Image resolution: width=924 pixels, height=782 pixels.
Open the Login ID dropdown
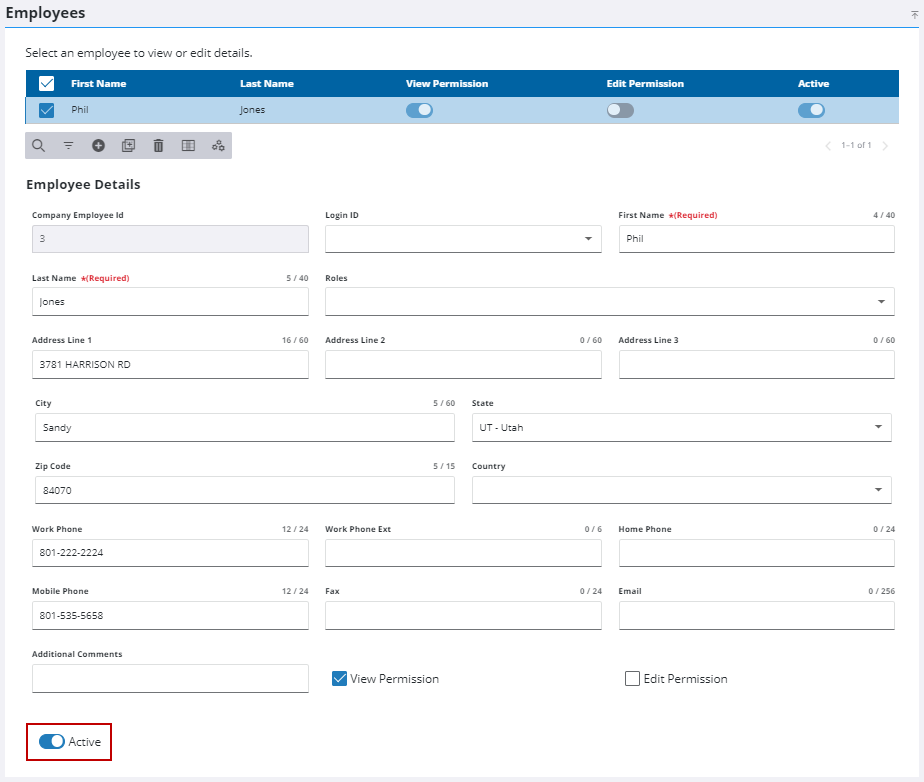pos(587,239)
